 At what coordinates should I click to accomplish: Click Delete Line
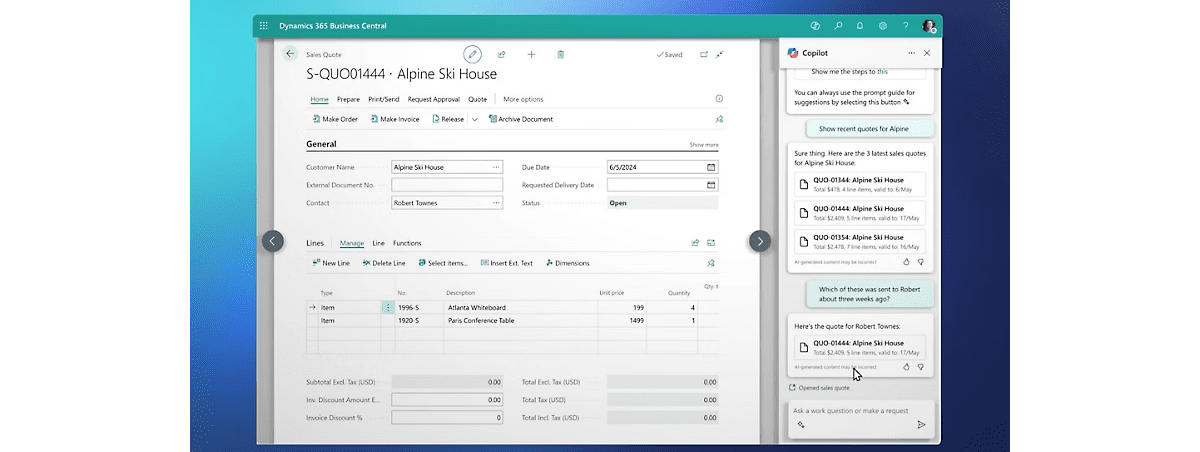[x=383, y=263]
